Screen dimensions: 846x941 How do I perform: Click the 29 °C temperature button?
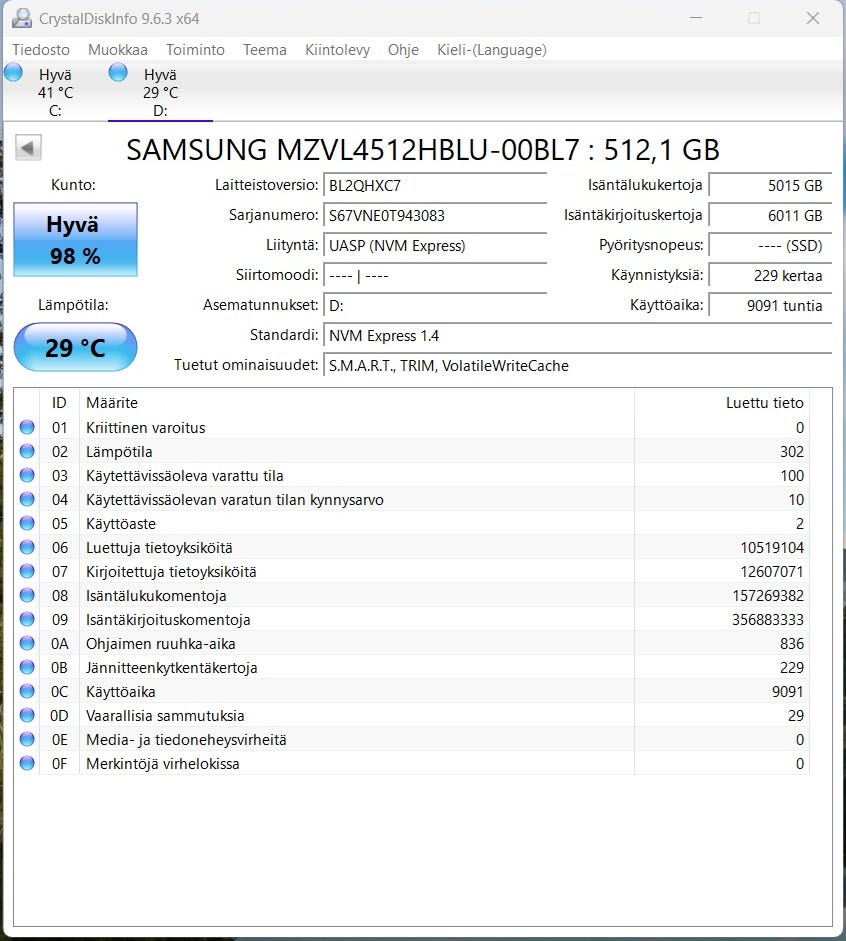point(75,347)
